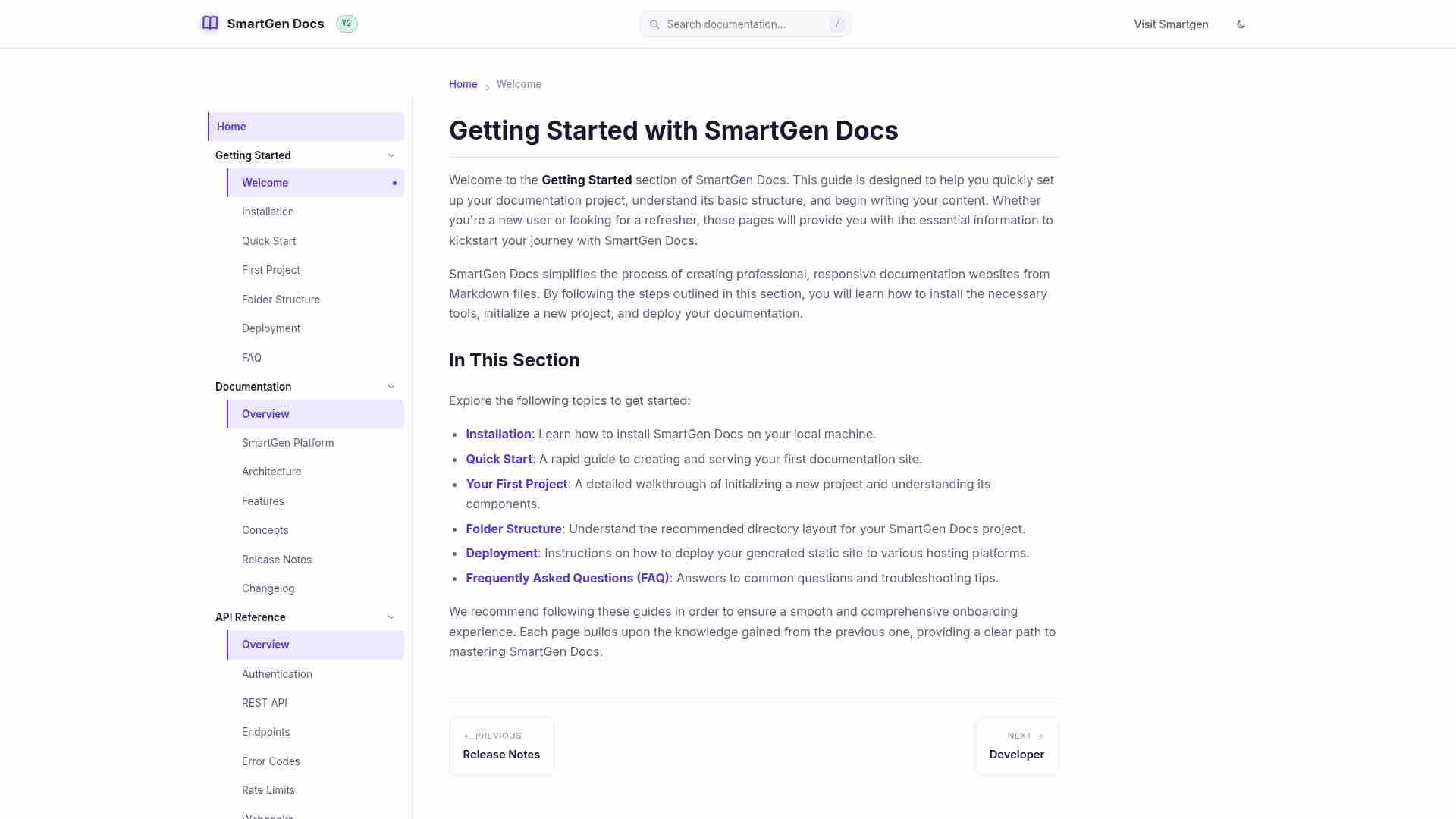Go to next page Developer
The height and width of the screenshot is (819, 1456).
(1017, 746)
